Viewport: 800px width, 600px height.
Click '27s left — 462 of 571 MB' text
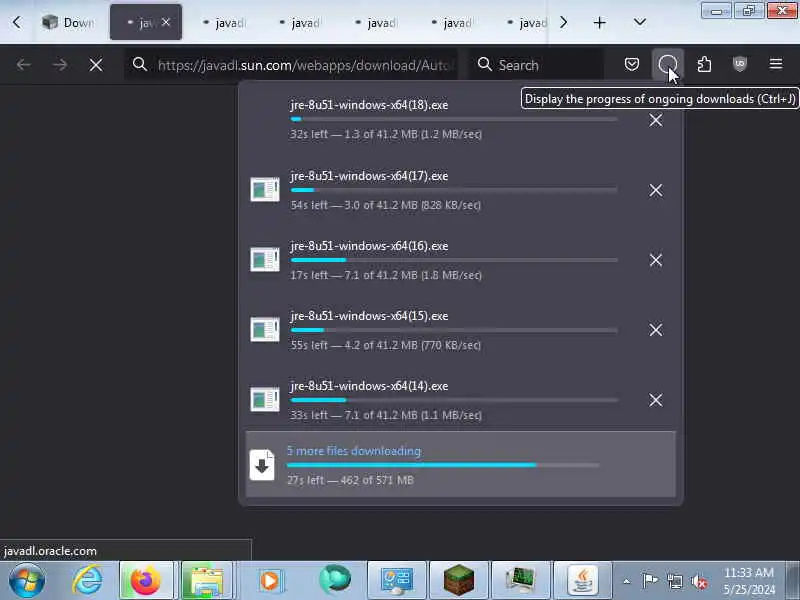tap(350, 480)
